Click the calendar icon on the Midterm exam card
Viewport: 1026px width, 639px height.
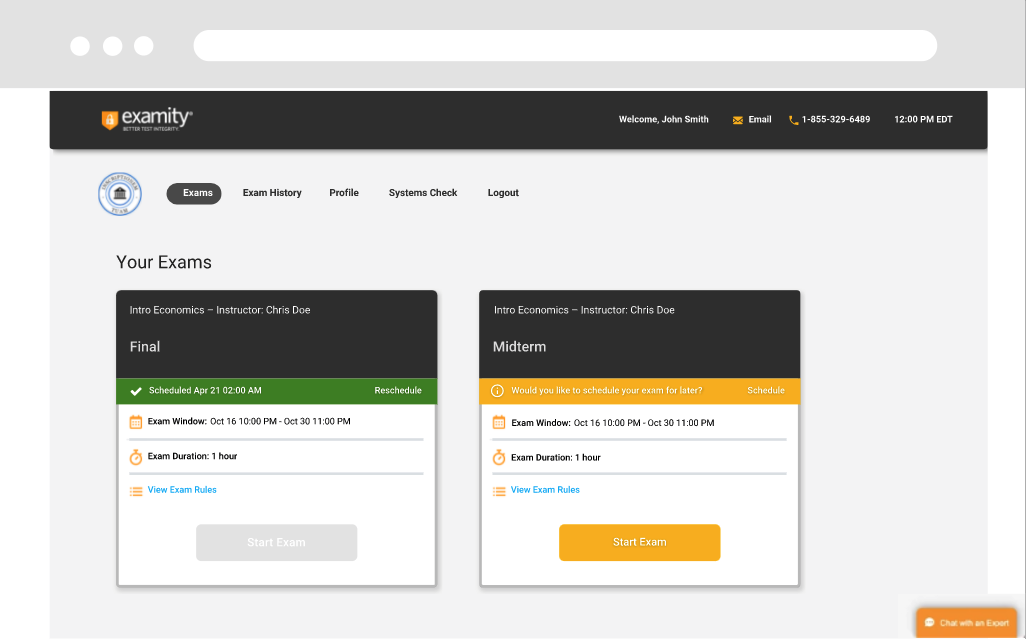pos(499,422)
